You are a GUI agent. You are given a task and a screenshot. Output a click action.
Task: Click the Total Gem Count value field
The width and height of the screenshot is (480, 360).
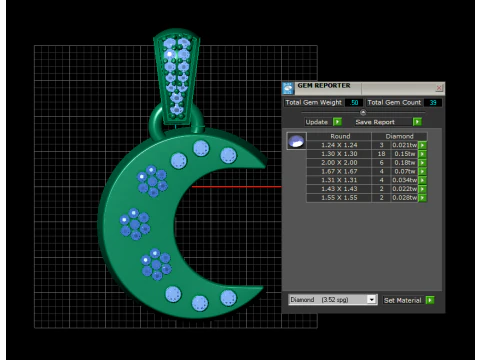tap(433, 103)
